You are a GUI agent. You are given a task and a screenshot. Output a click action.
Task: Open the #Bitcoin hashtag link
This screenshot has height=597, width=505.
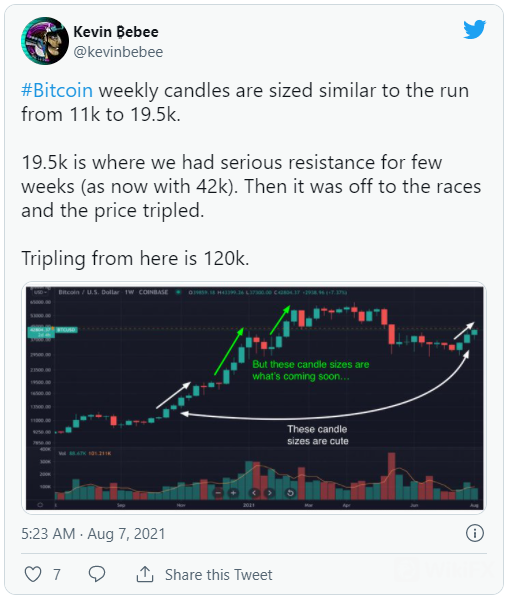[x=57, y=91]
